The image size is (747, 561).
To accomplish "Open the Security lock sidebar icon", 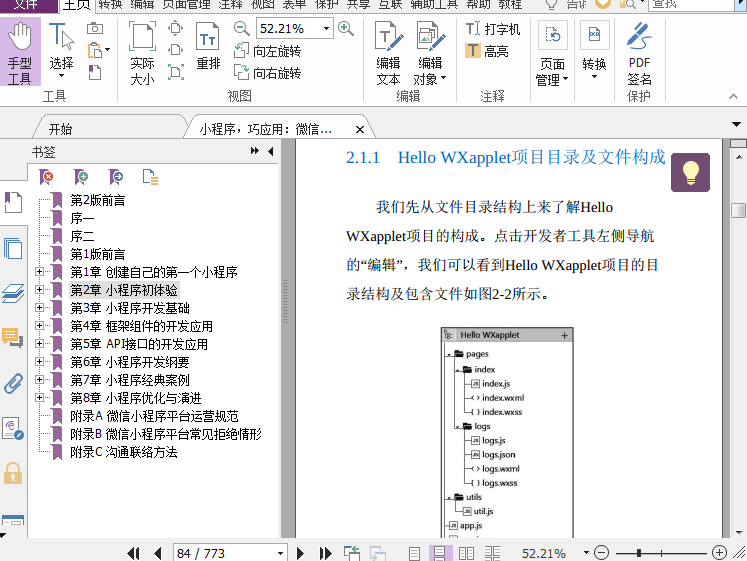I will pyautogui.click(x=13, y=473).
